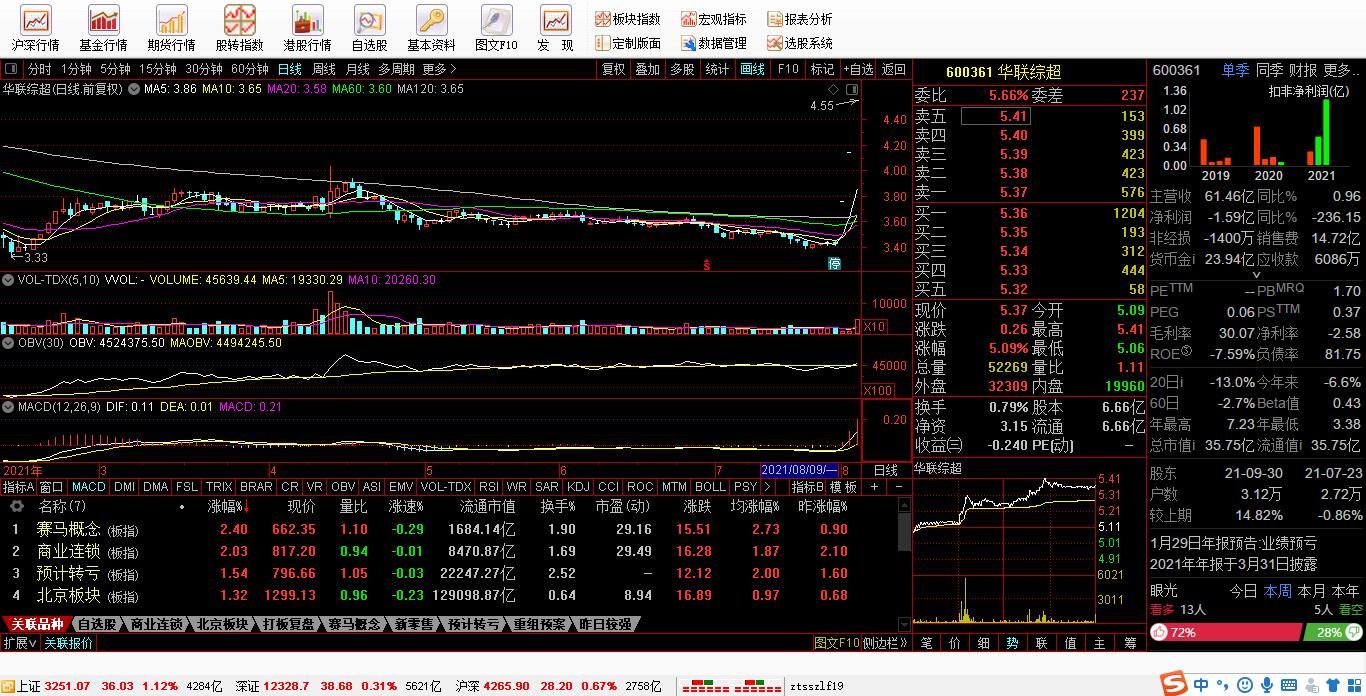Open 沪深行情 market quotes icon

click(x=35, y=28)
